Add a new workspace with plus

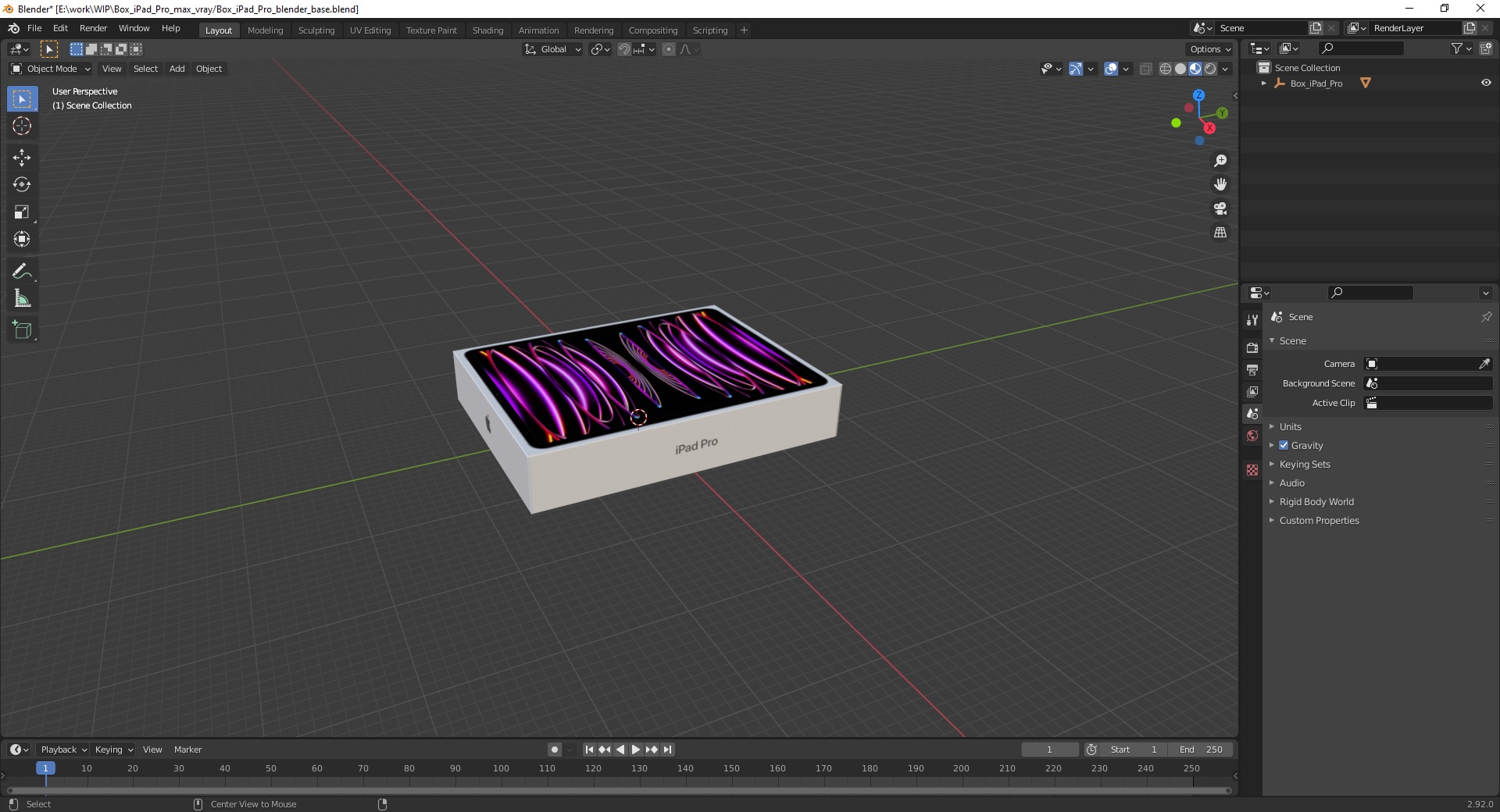click(744, 30)
